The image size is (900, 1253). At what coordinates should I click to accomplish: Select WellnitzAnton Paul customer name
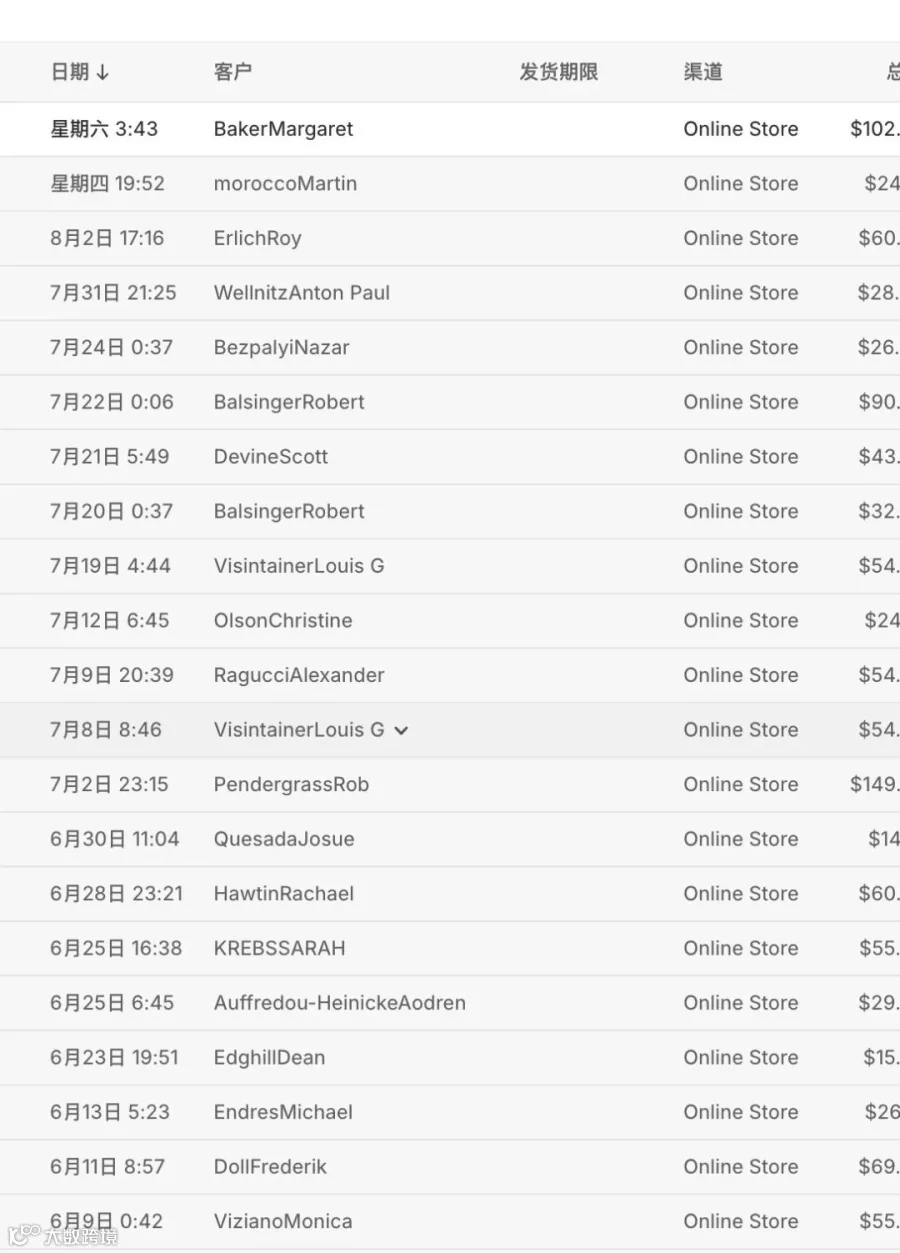(x=302, y=293)
